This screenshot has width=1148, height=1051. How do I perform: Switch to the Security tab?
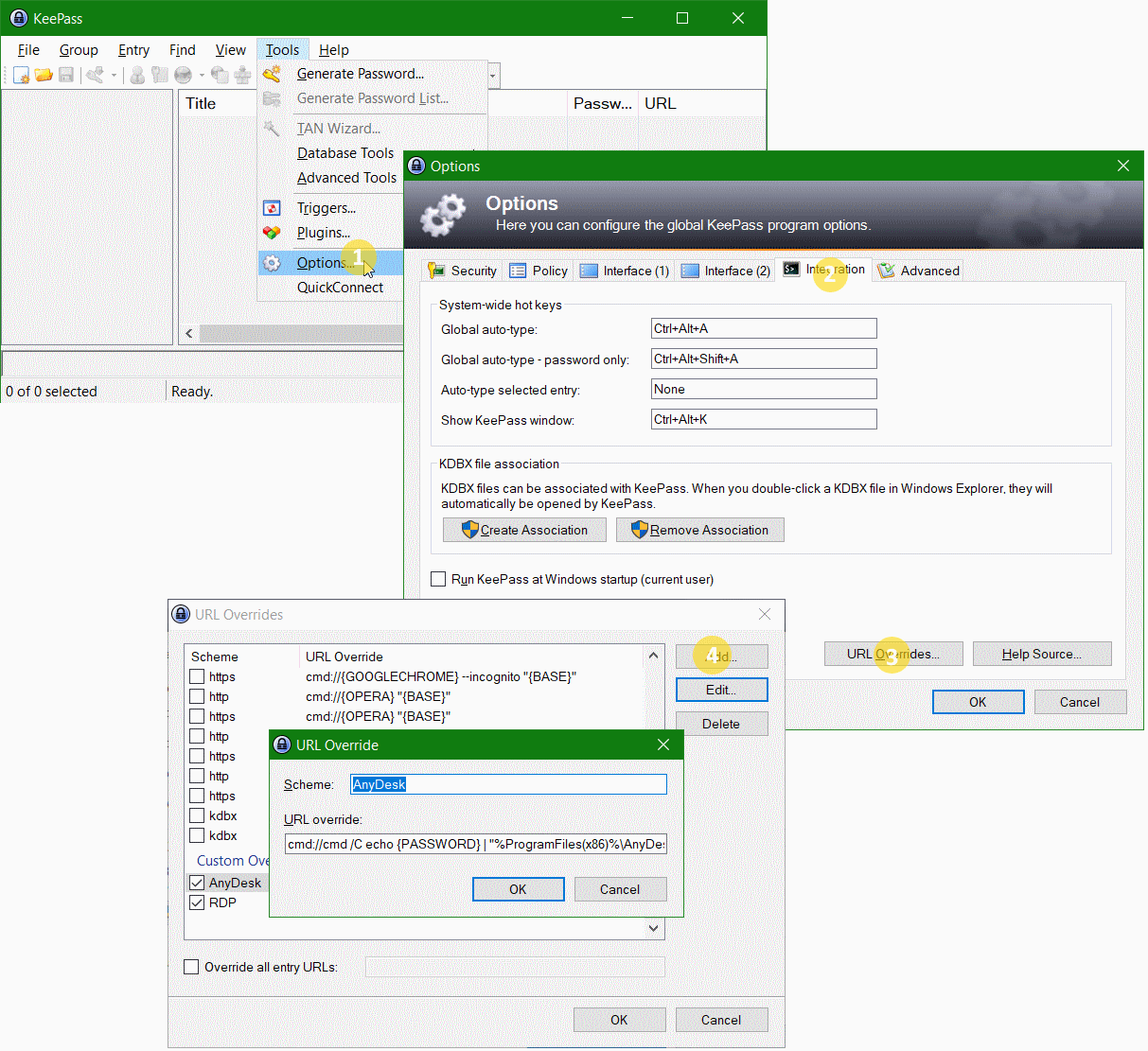click(463, 271)
